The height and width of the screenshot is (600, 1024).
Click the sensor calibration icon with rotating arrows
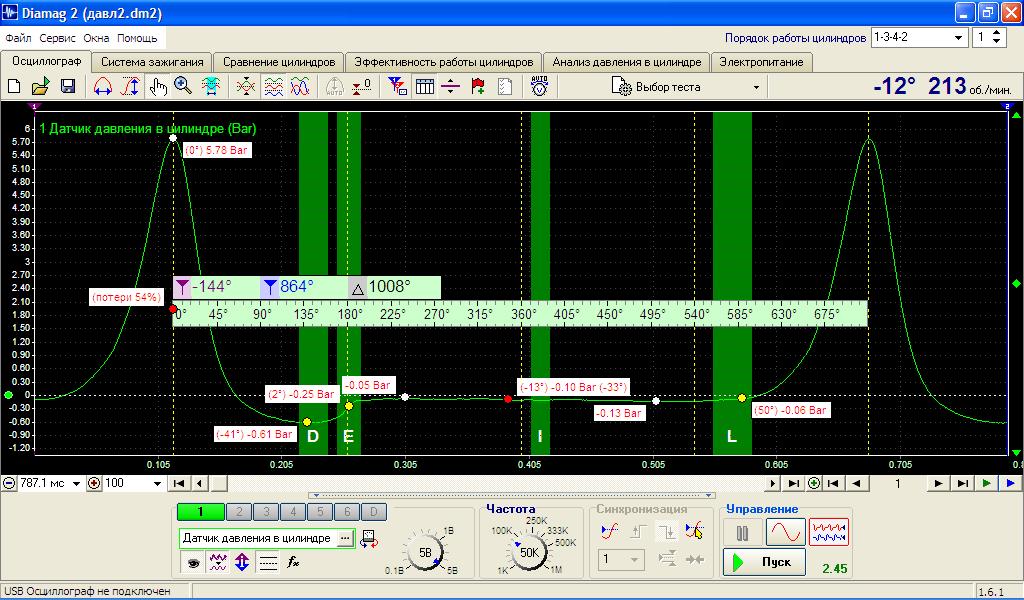[x=369, y=539]
